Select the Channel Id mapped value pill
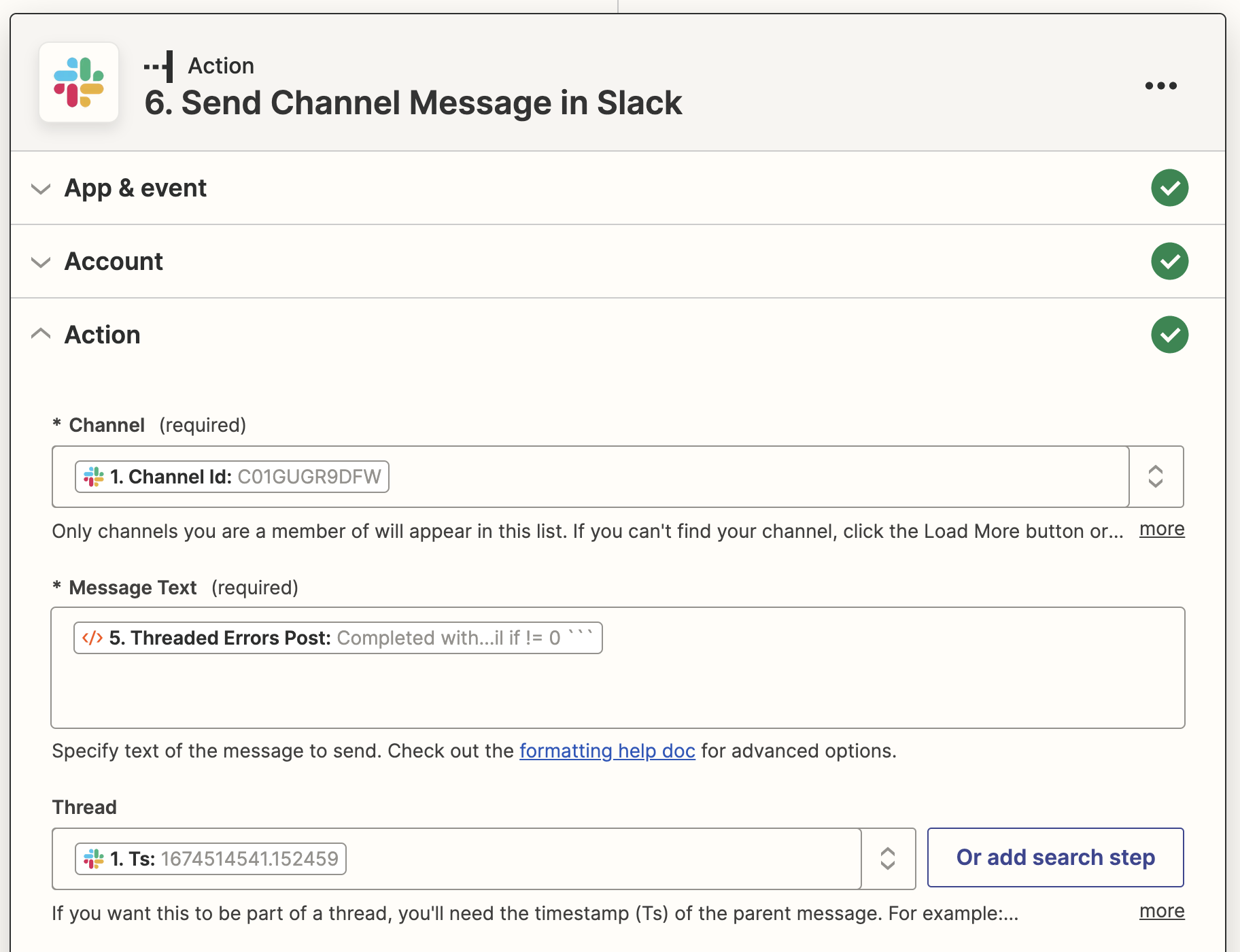This screenshot has width=1240, height=952. click(231, 477)
